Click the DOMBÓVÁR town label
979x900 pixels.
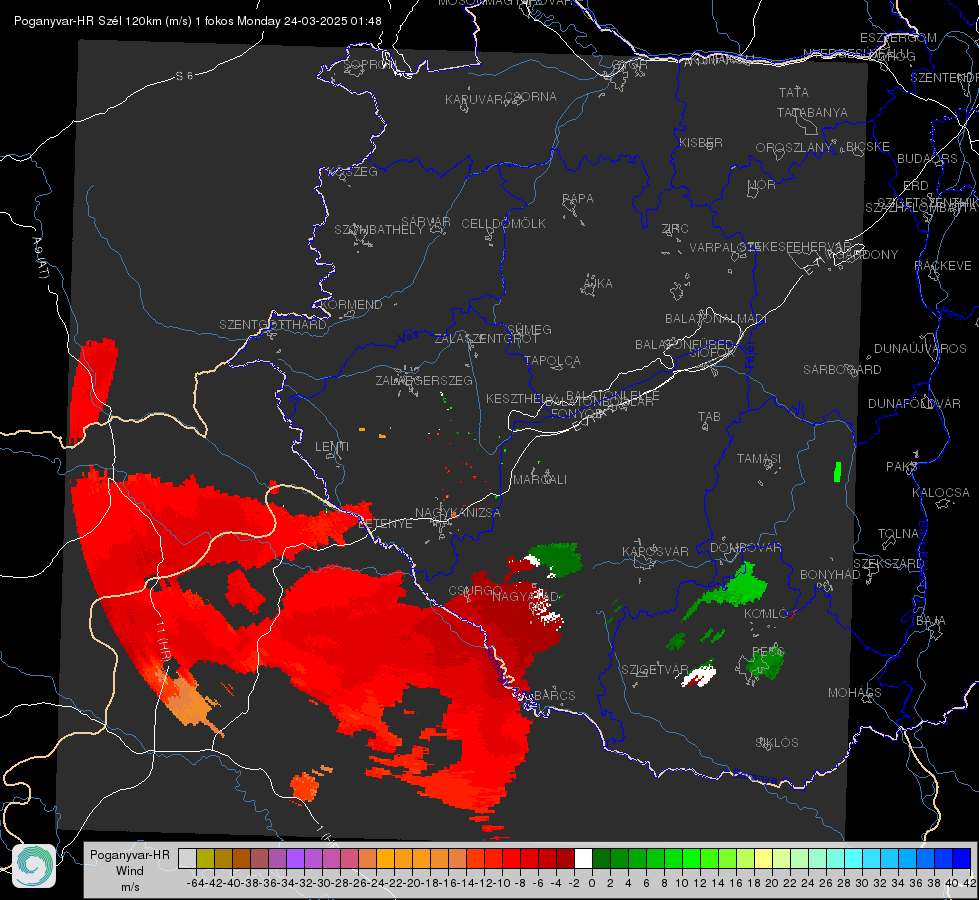click(x=745, y=548)
